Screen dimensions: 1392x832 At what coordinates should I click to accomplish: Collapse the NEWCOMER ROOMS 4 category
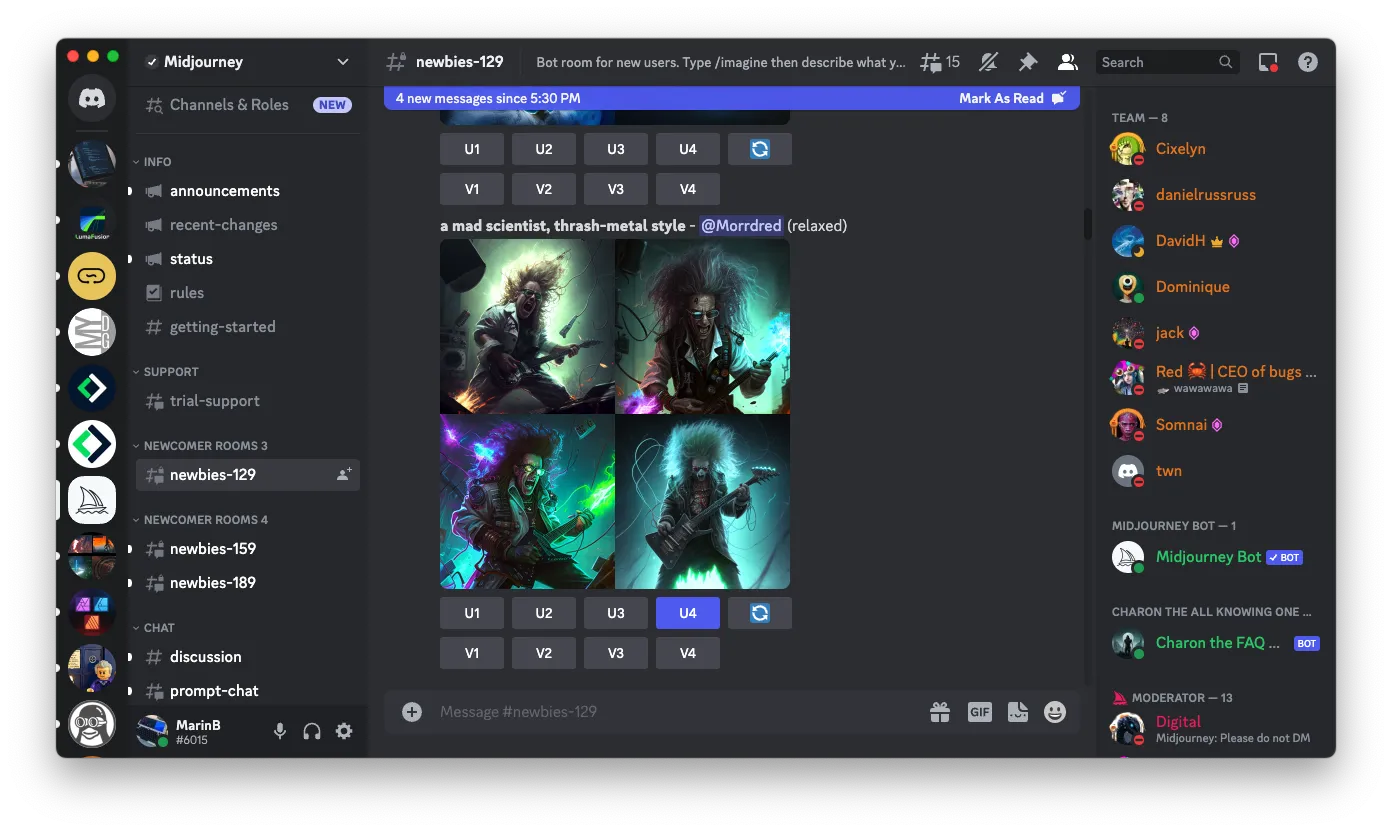point(205,520)
